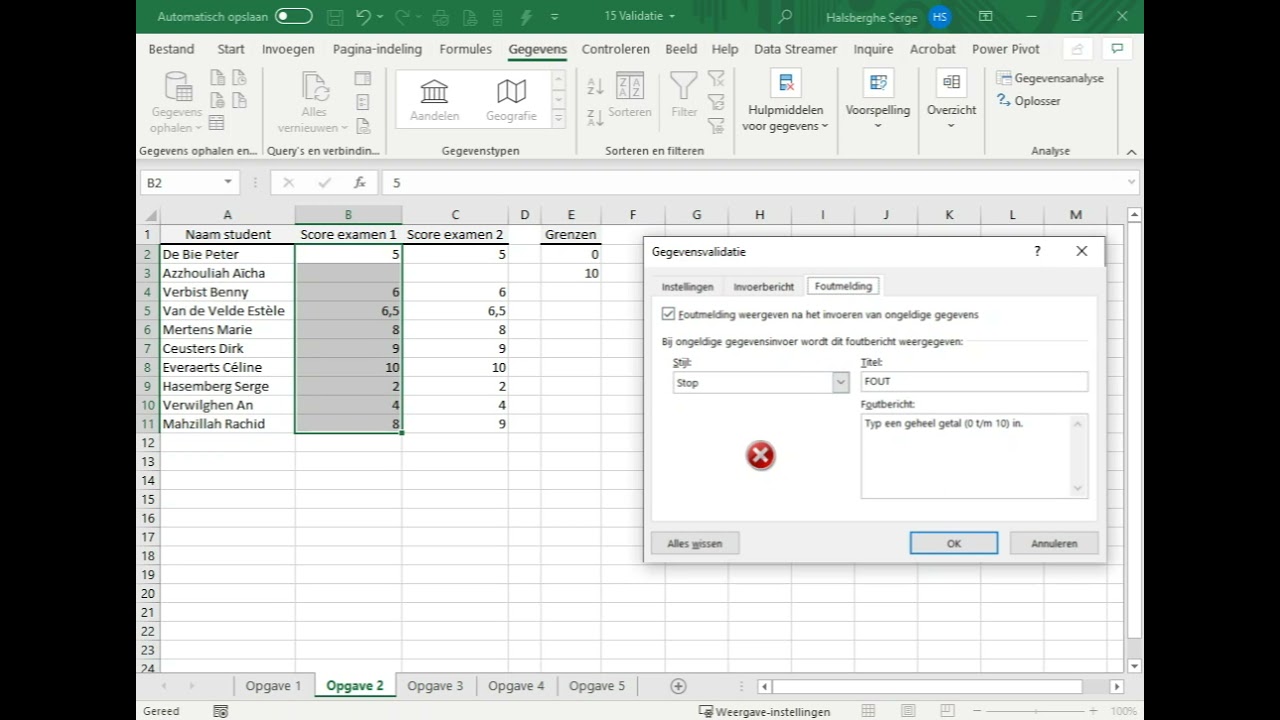Screen dimensions: 1280x720
Task: Collapse the ribbon with the chevron
Action: 1131,152
